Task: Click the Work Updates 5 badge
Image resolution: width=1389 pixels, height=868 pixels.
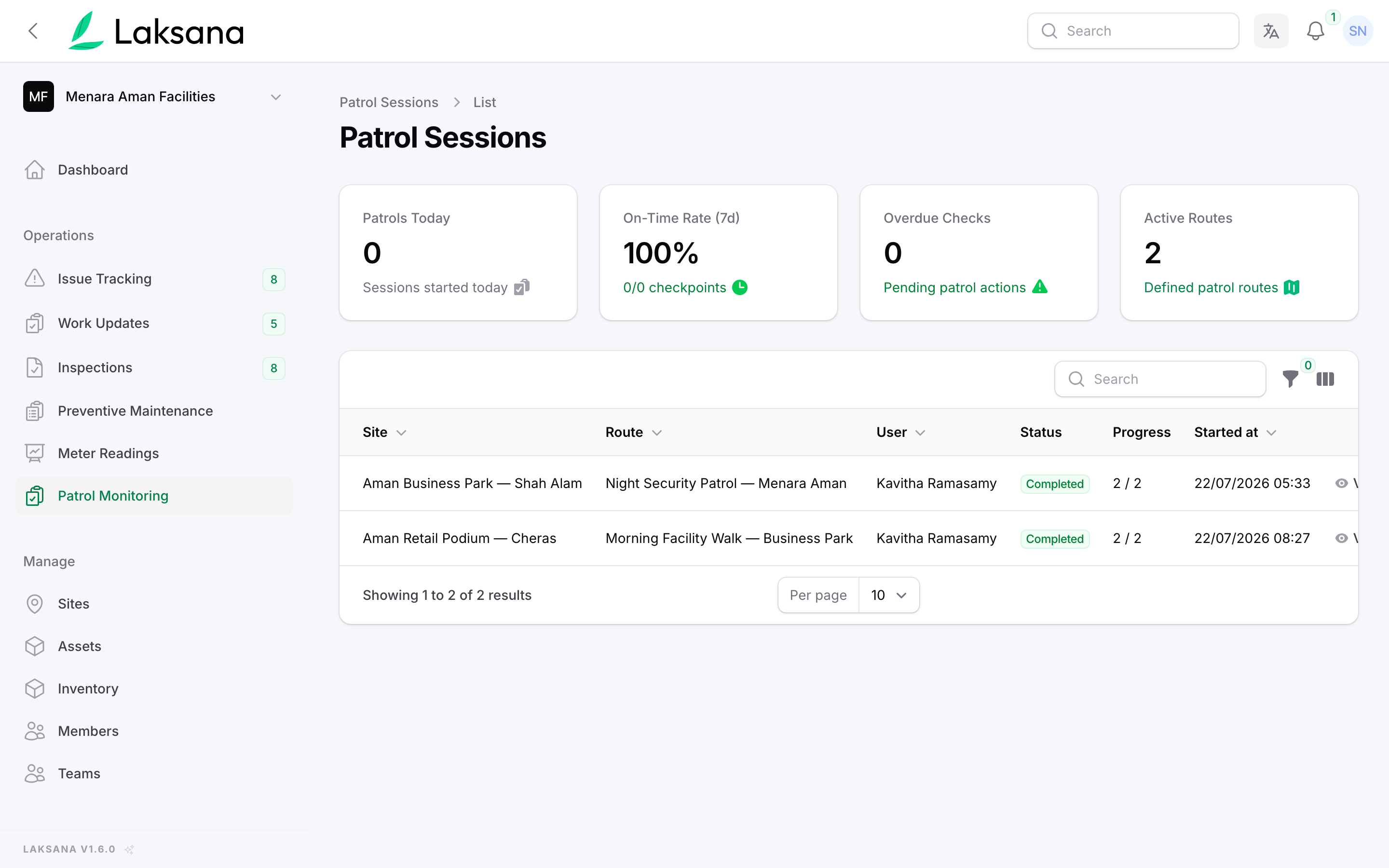Action: [274, 324]
